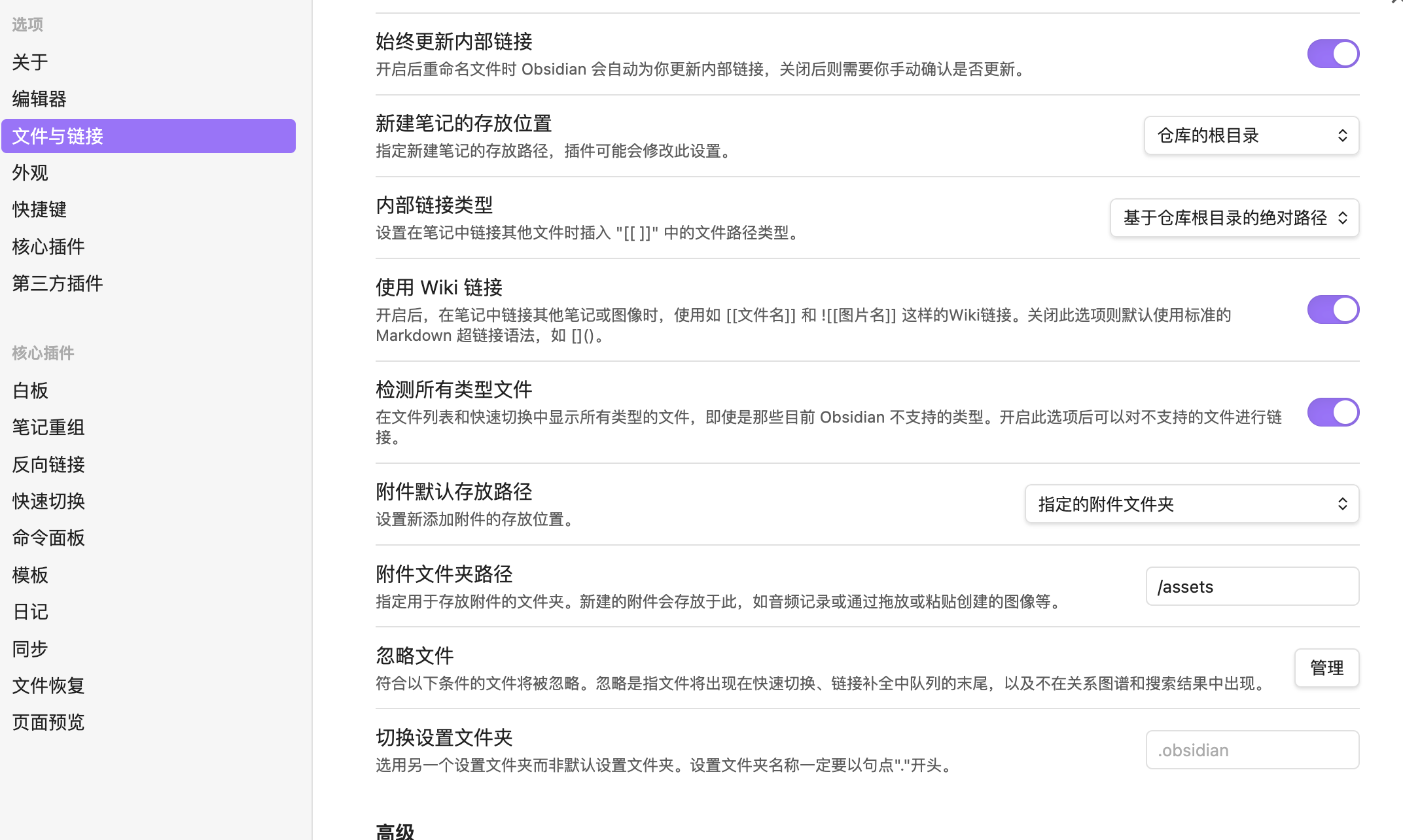1403x840 pixels.
Task: Disable 使用 Wiki 链接 toggle
Action: [1333, 309]
